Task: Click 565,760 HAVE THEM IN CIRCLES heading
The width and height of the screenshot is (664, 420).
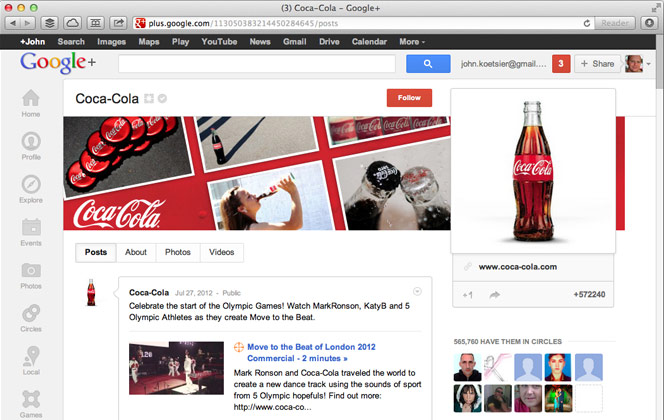Action: pos(508,342)
